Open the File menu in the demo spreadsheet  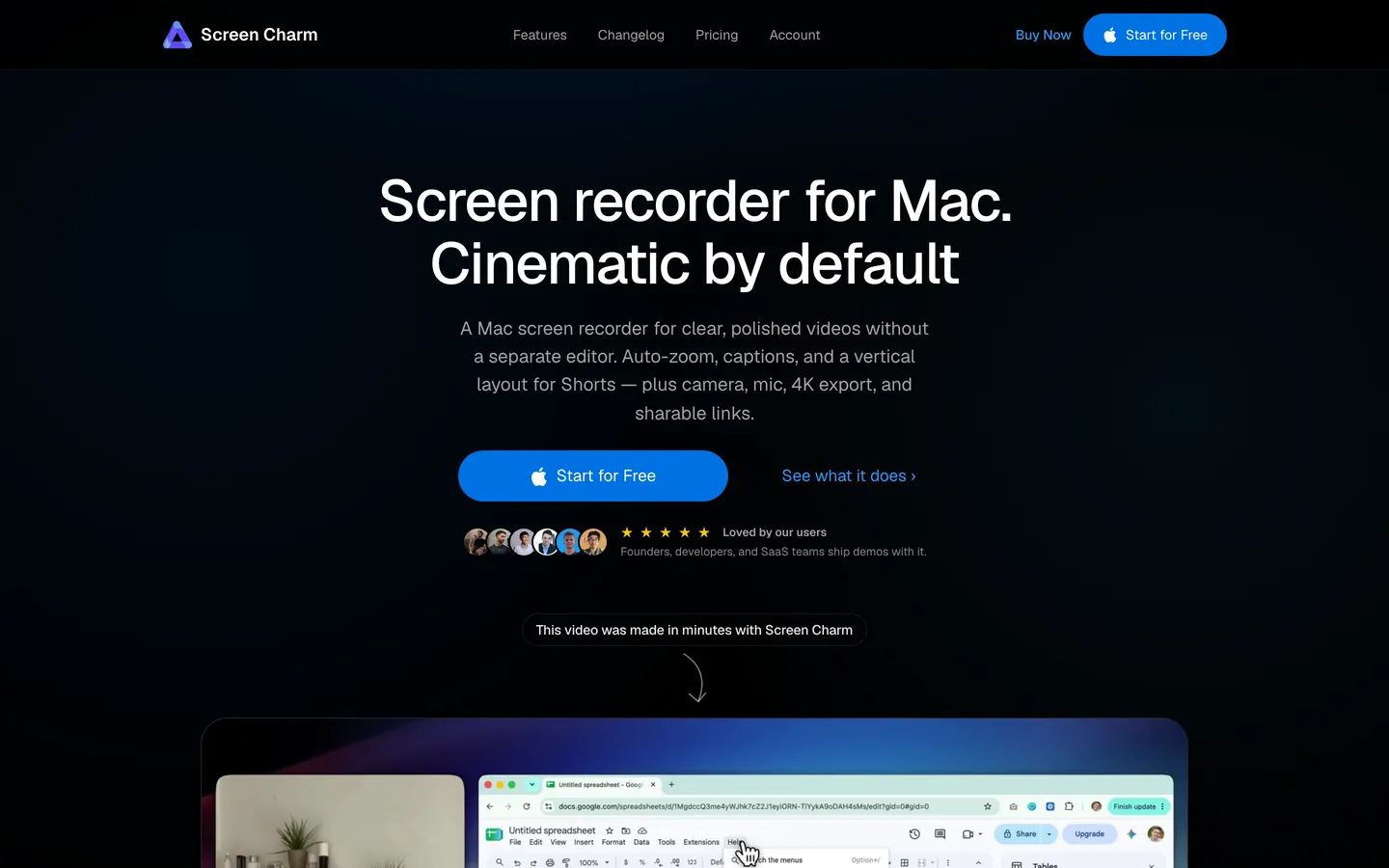click(515, 842)
